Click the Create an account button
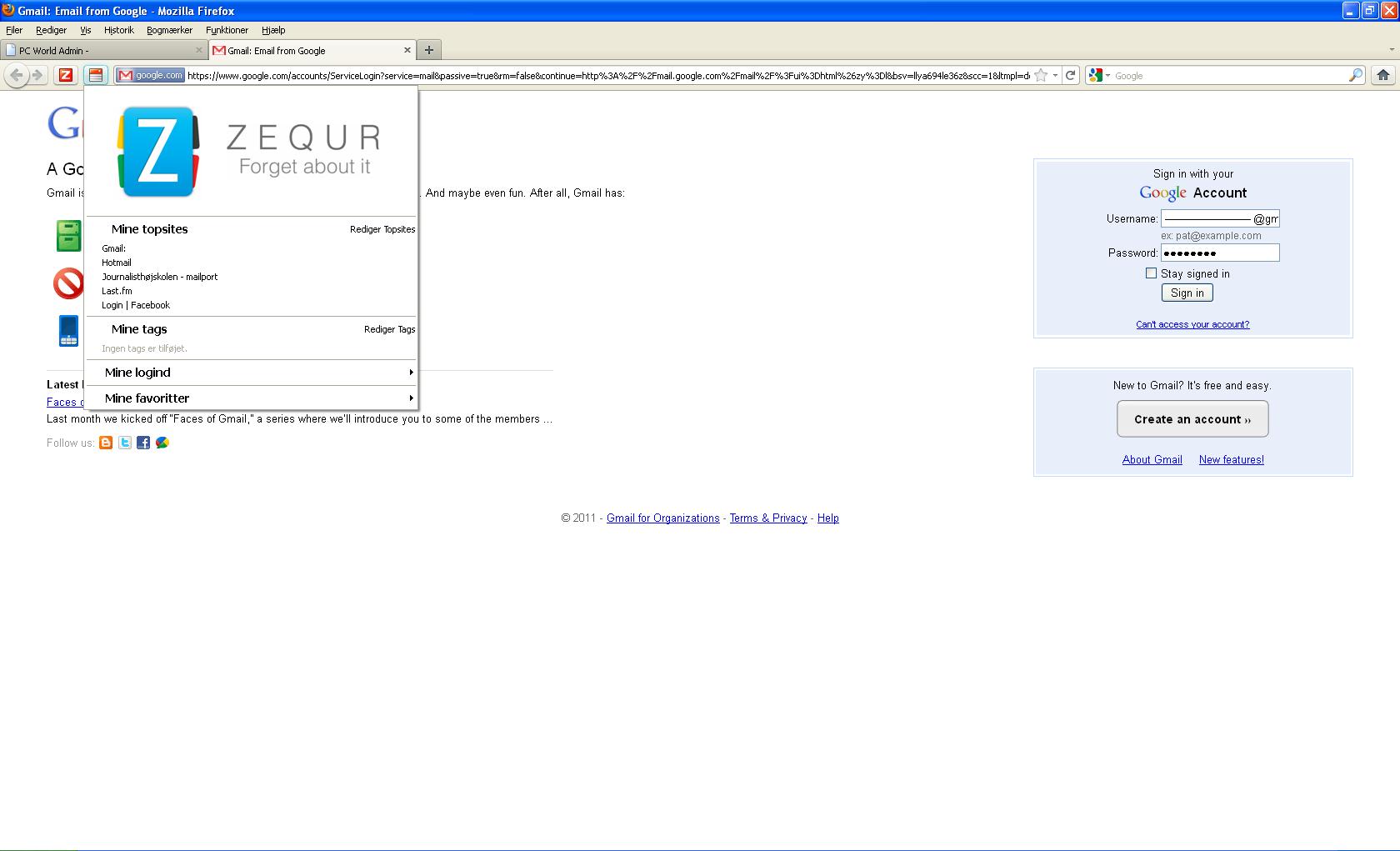The image size is (1400, 851). click(1192, 419)
